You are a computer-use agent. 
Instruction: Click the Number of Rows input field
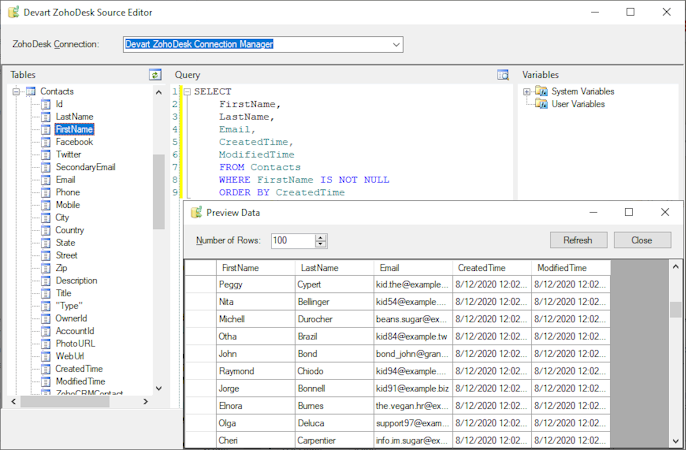[291, 241]
